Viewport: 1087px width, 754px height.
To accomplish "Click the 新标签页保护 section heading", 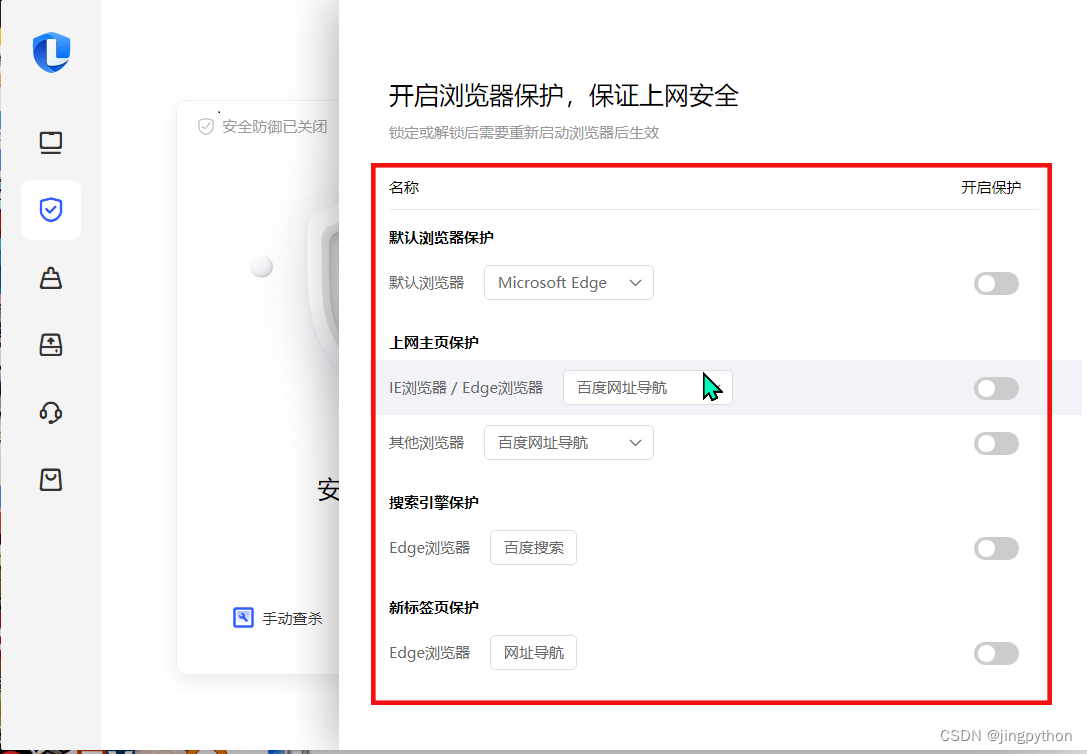I will (x=434, y=607).
